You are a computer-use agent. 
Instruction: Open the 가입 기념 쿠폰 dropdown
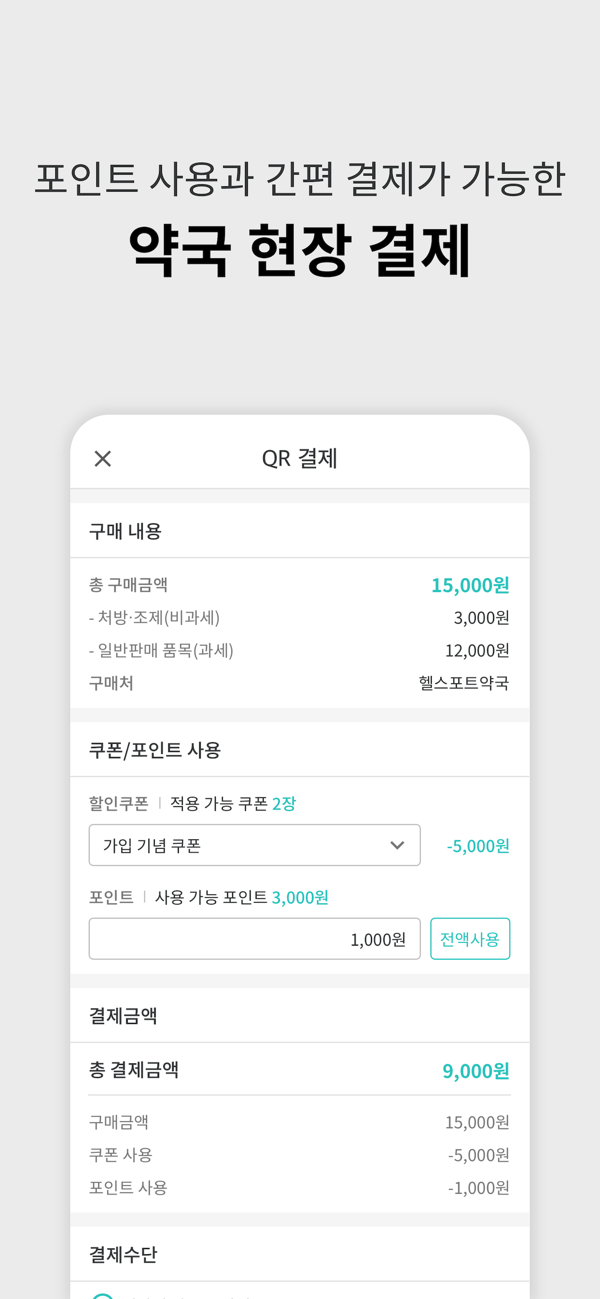pyautogui.click(x=255, y=845)
